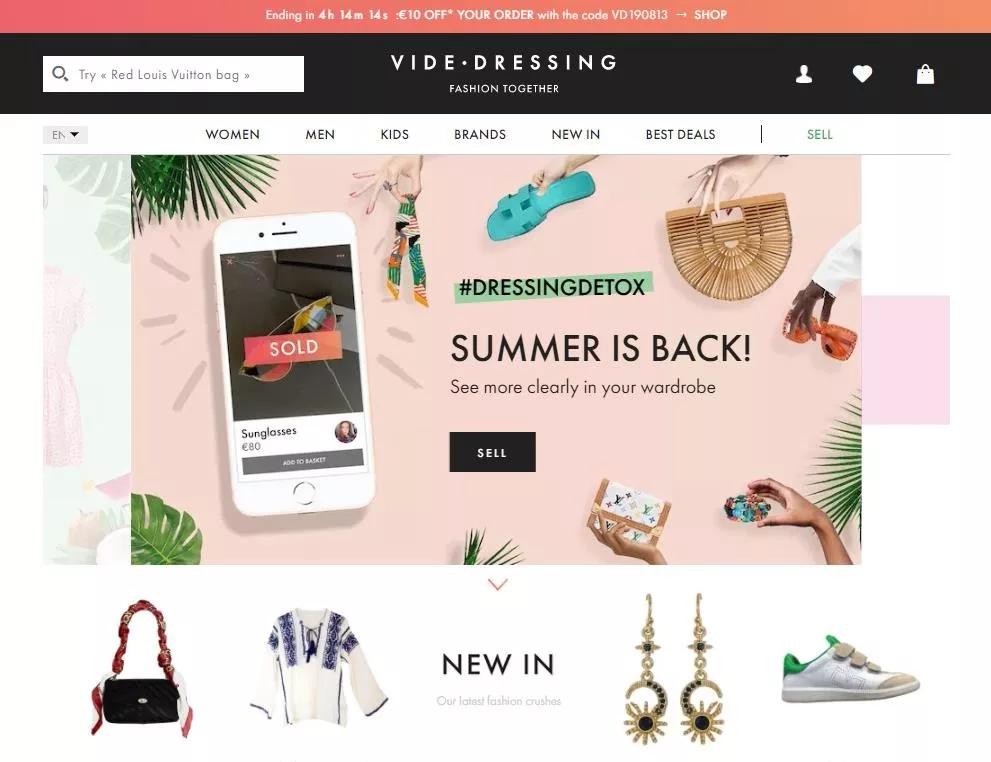Viewport: 991px width, 762px height.
Task: Open the wishlist heart icon
Action: pyautogui.click(x=862, y=74)
